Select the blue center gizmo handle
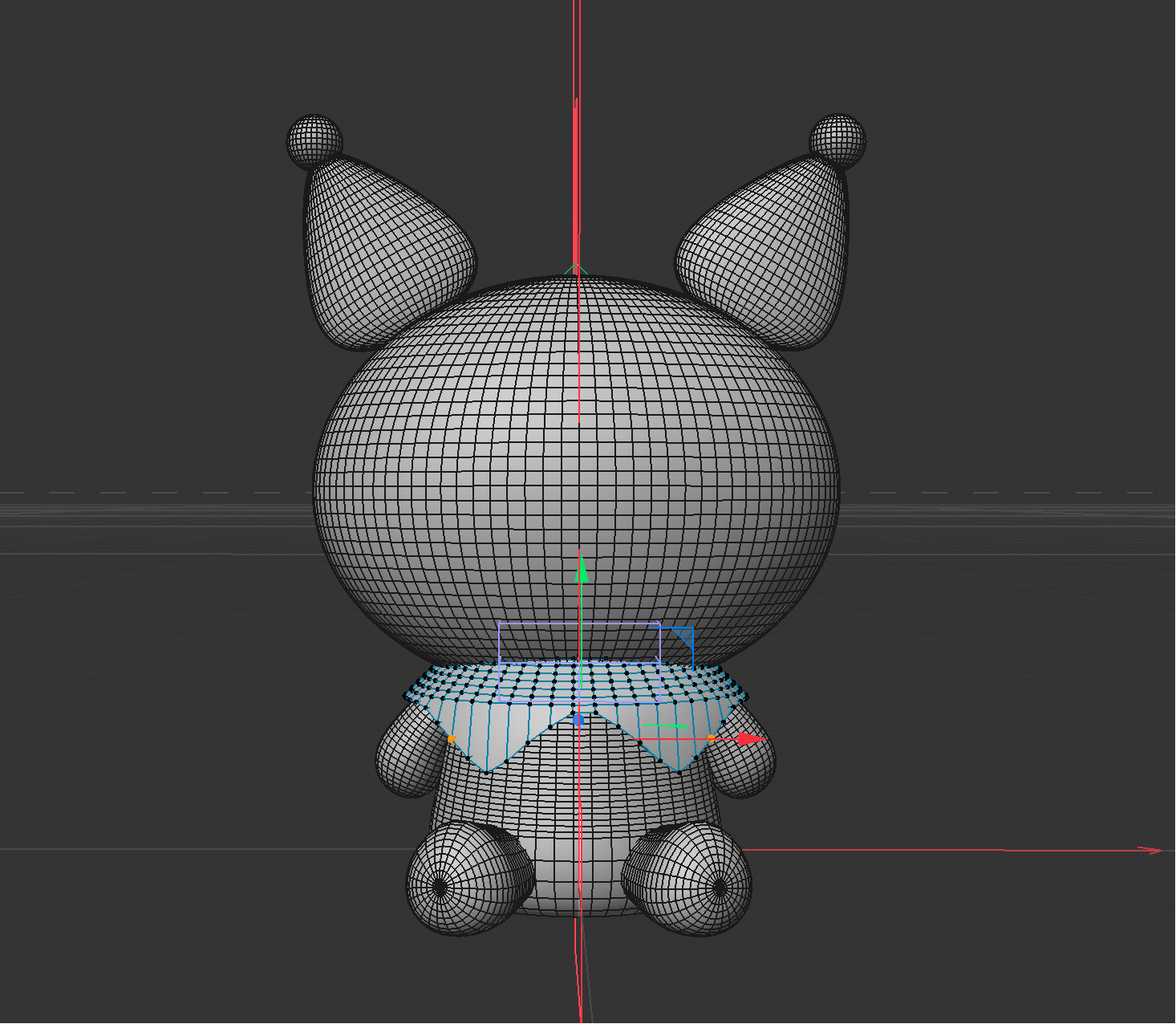Image resolution: width=1176 pixels, height=1024 pixels. (x=578, y=719)
